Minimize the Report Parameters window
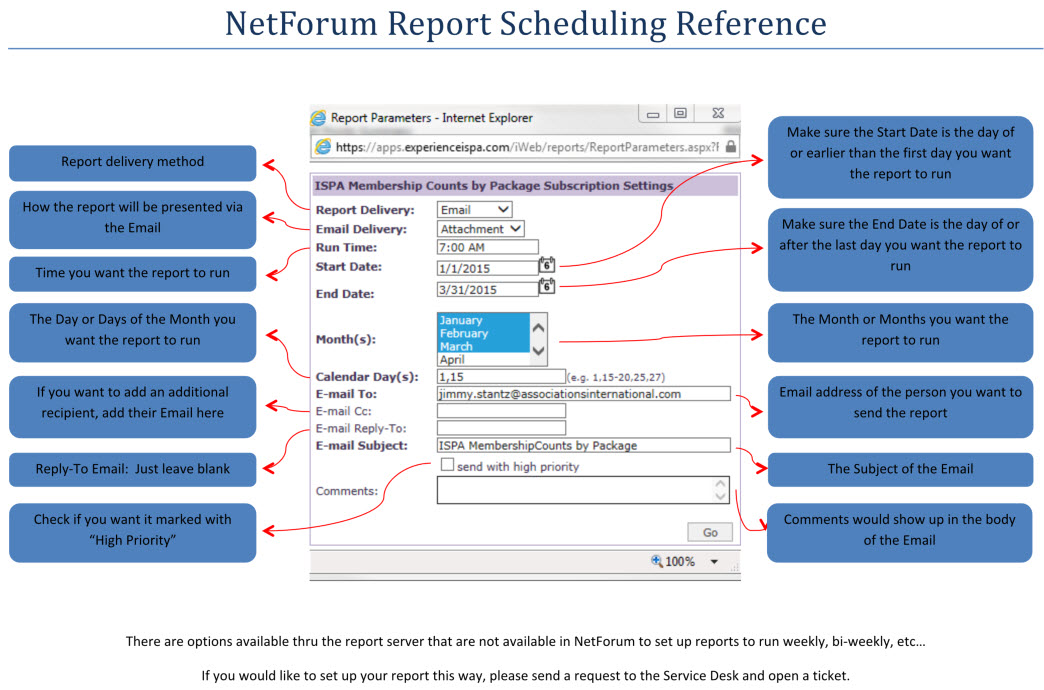Screen dimensions: 1044x690 [x=653, y=114]
